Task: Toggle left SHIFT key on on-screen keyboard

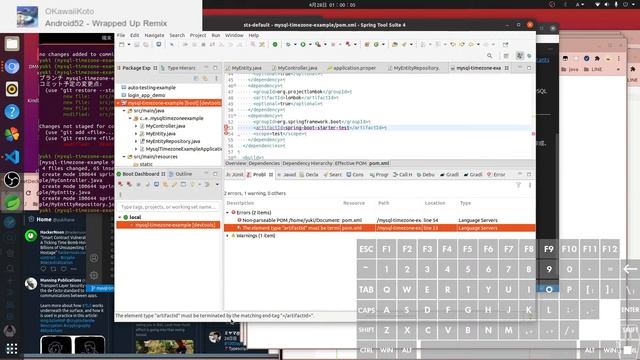Action: [x=366, y=330]
